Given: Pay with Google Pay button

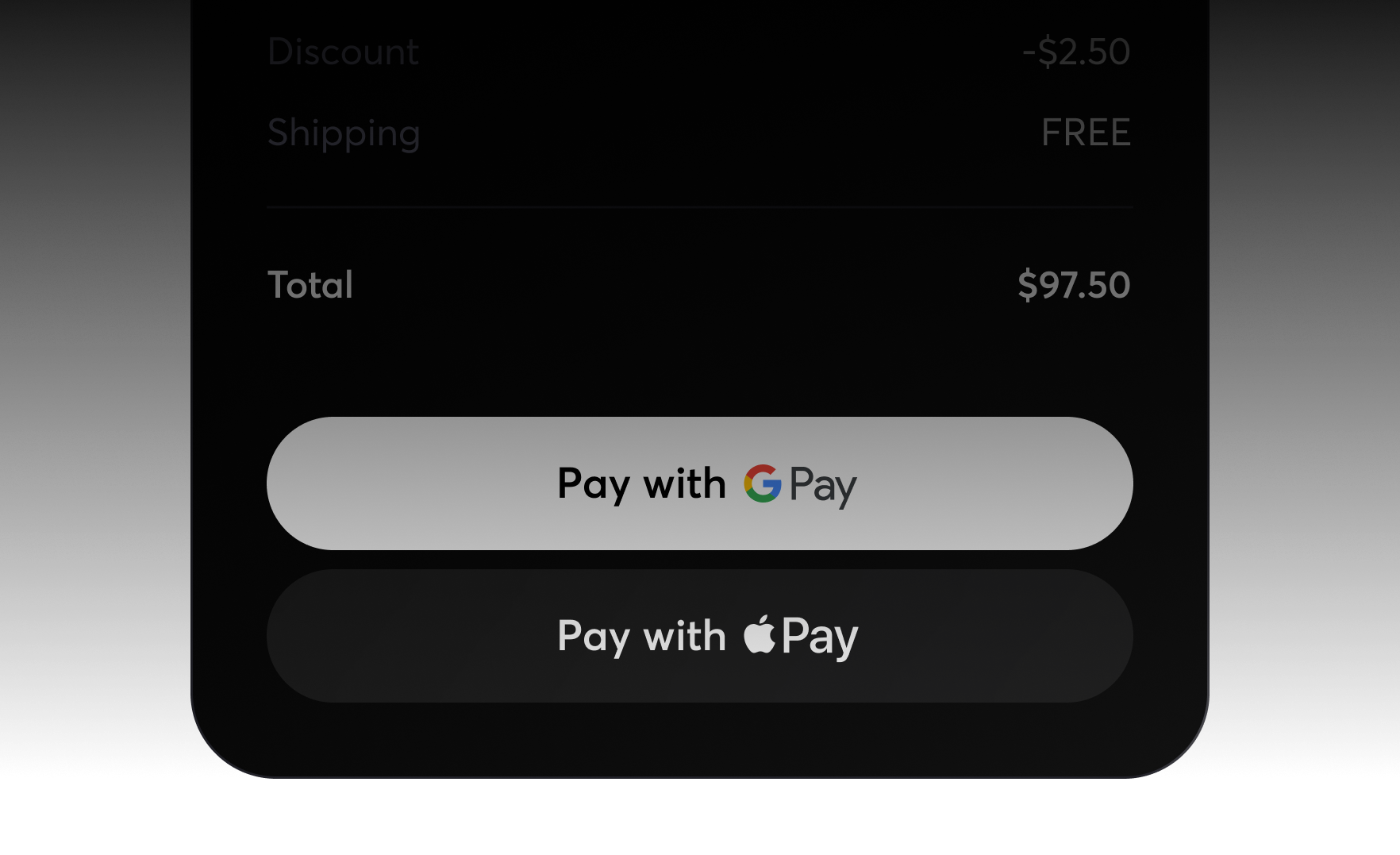Looking at the screenshot, I should coord(700,483).
